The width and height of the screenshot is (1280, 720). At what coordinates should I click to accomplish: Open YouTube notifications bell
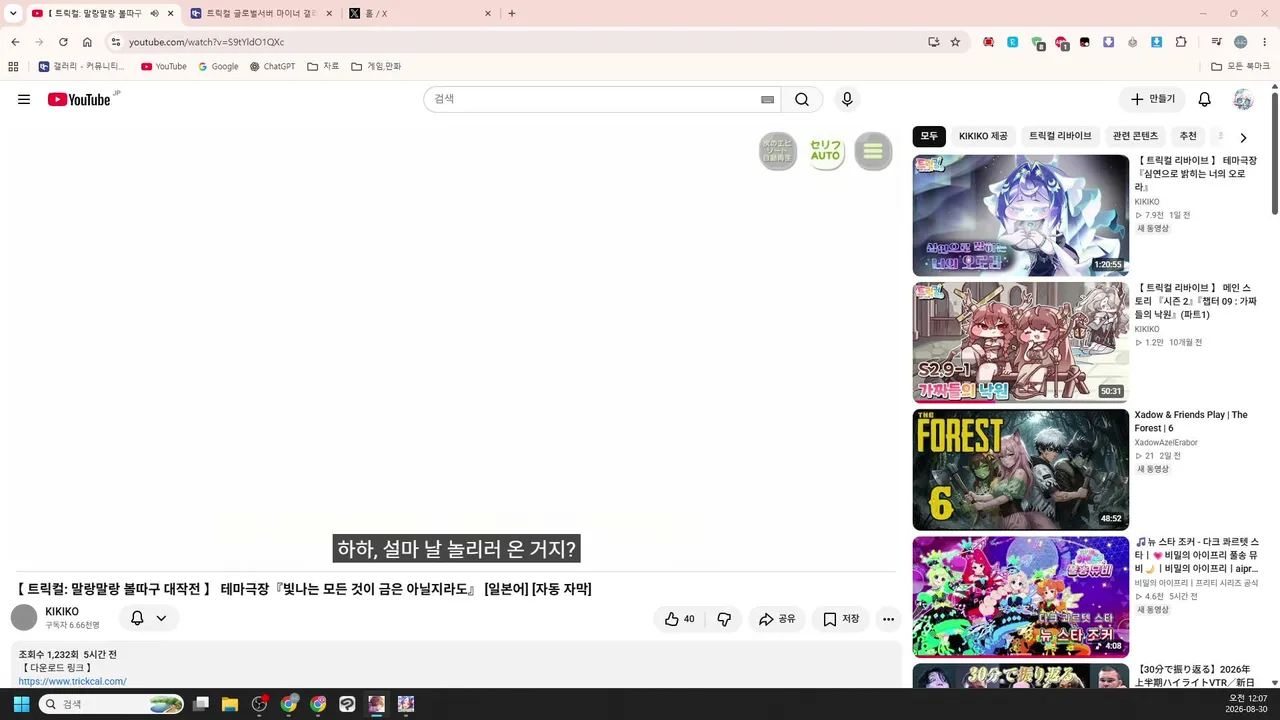(1205, 99)
